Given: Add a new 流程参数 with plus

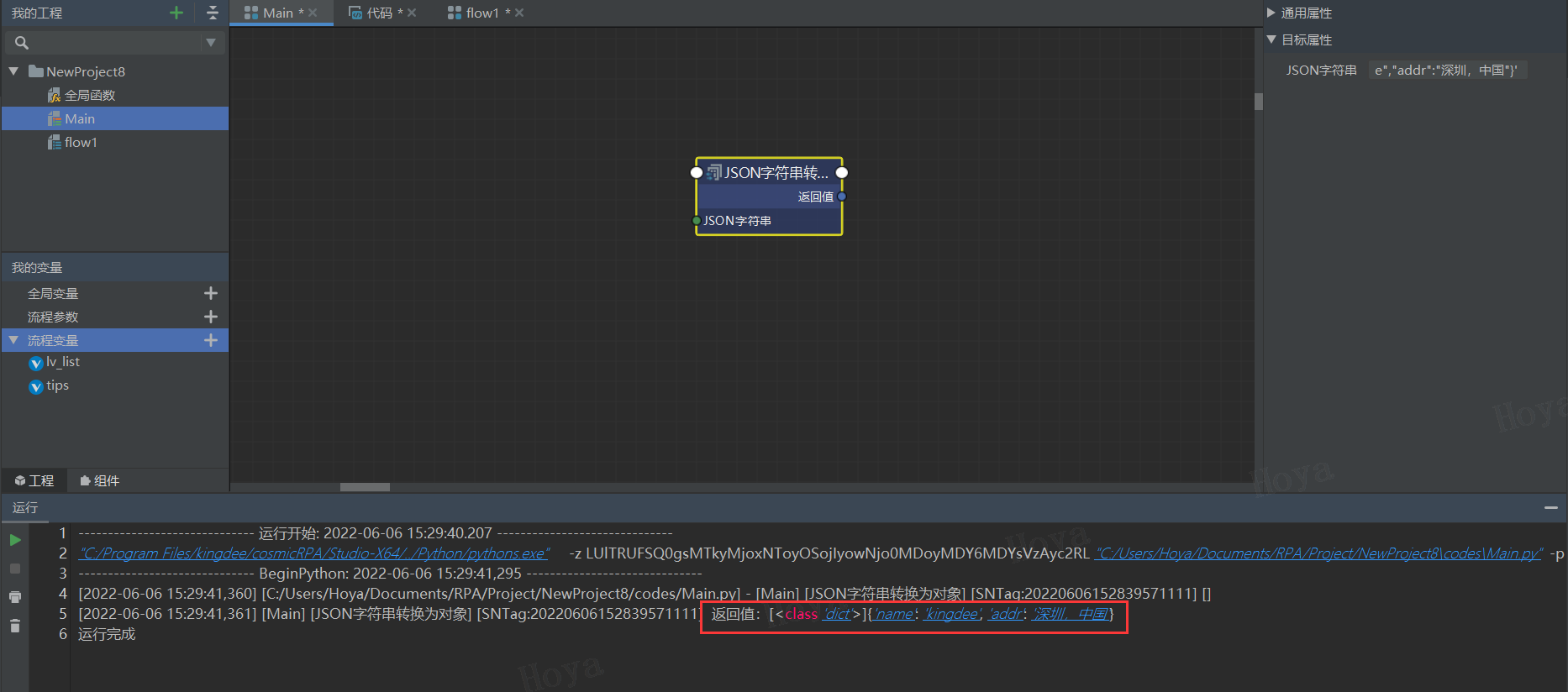Looking at the screenshot, I should coord(211,317).
